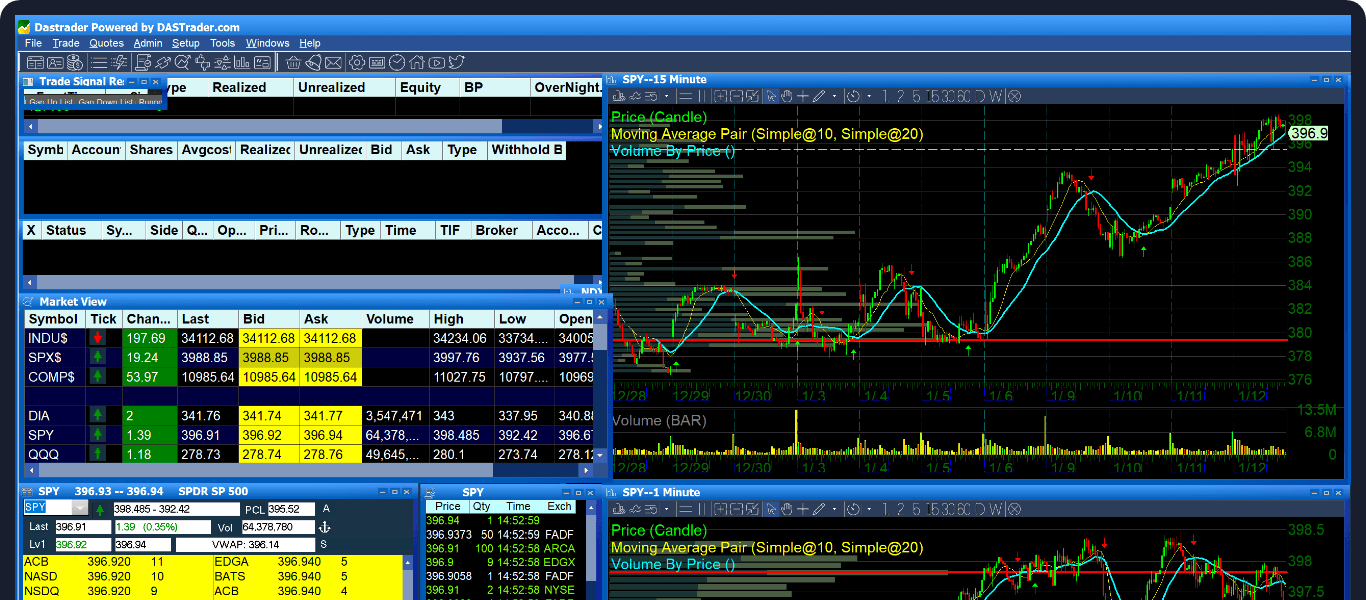Viewport: 1366px width, 600px height.
Task: Toggle the pointer selection tool on chart toolbar
Action: tap(771, 95)
